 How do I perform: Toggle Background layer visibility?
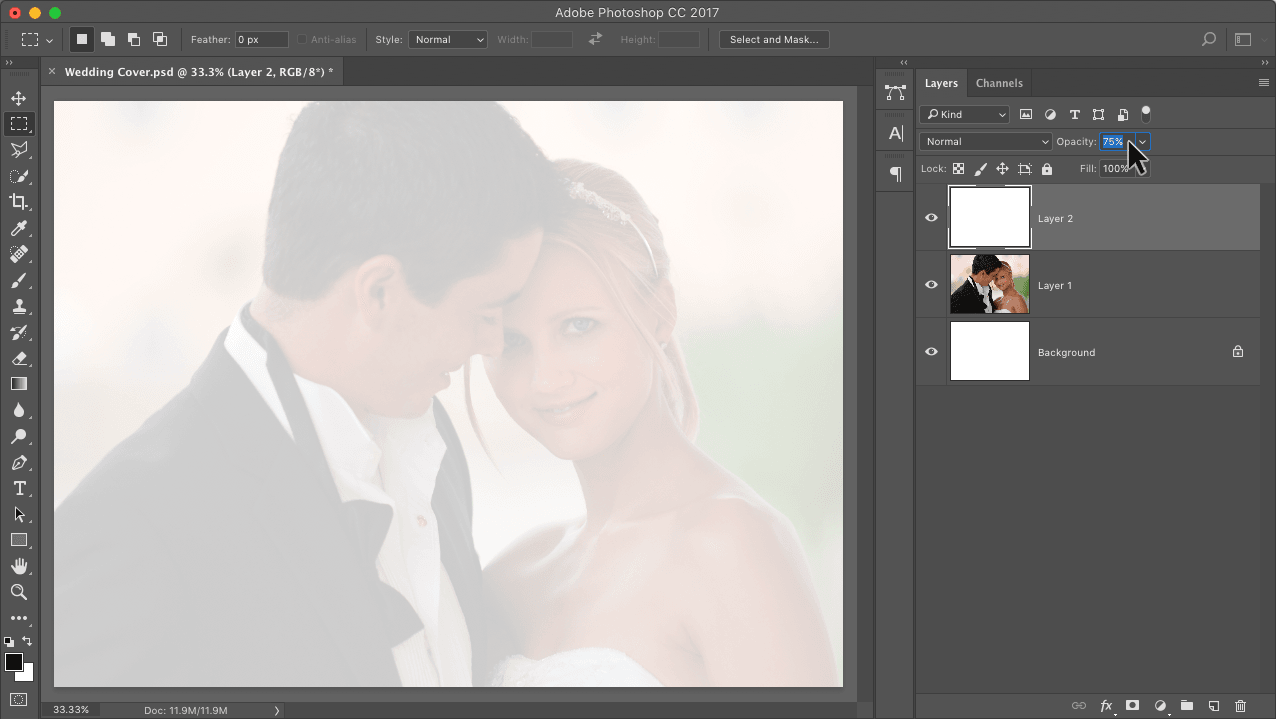pyautogui.click(x=931, y=351)
